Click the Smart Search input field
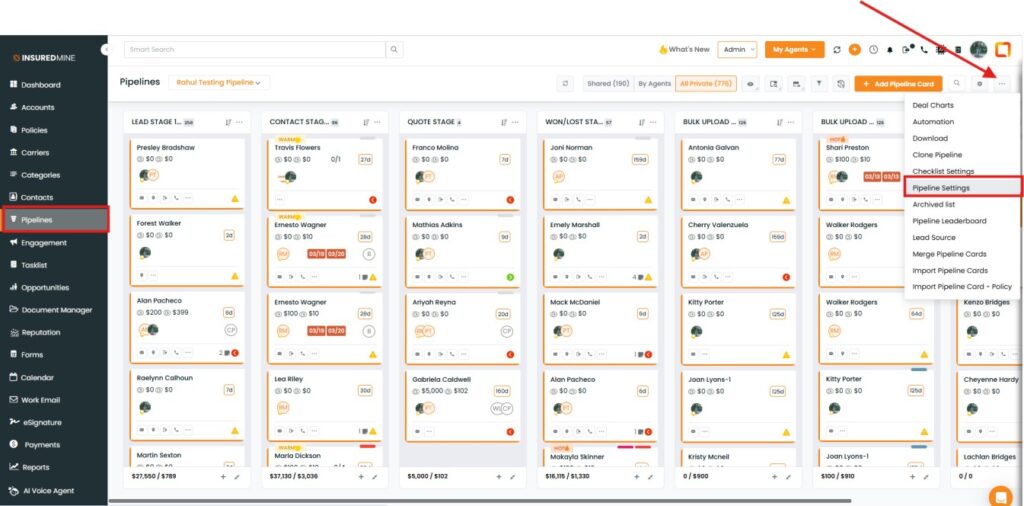1024x506 pixels. point(255,49)
